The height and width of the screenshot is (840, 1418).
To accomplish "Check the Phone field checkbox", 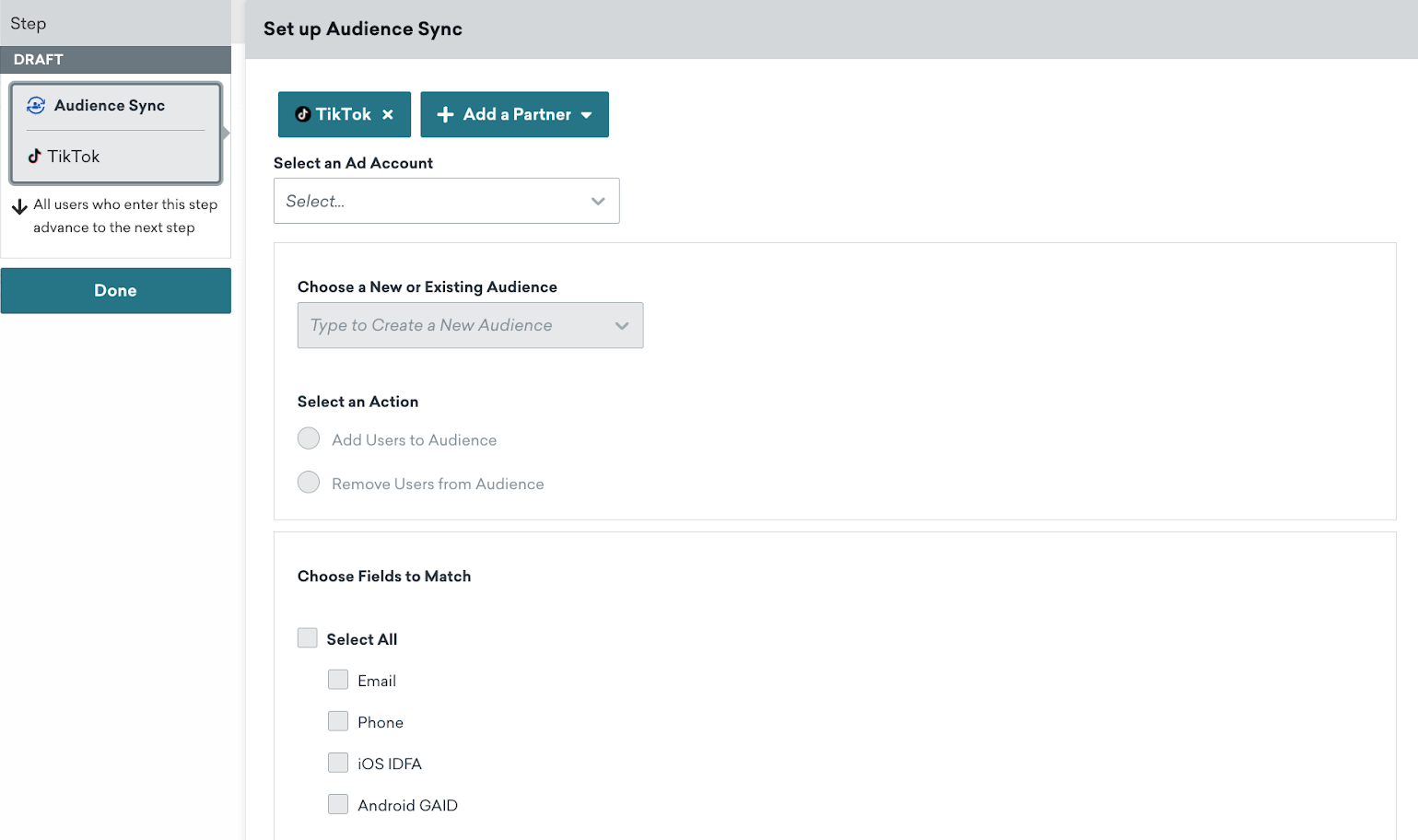I will pyautogui.click(x=338, y=721).
